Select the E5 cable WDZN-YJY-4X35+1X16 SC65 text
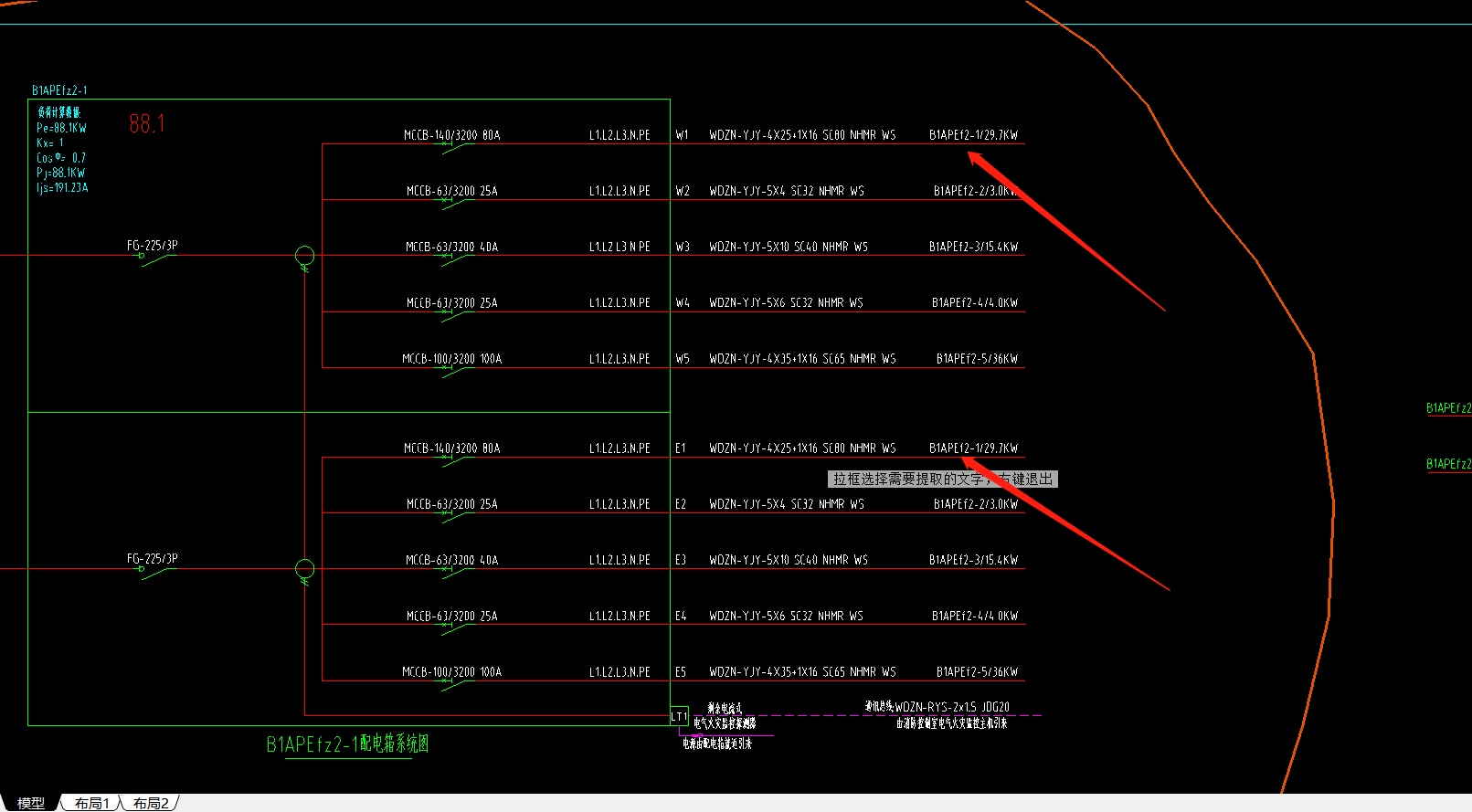The width and height of the screenshot is (1472, 812). pyautogui.click(x=777, y=671)
